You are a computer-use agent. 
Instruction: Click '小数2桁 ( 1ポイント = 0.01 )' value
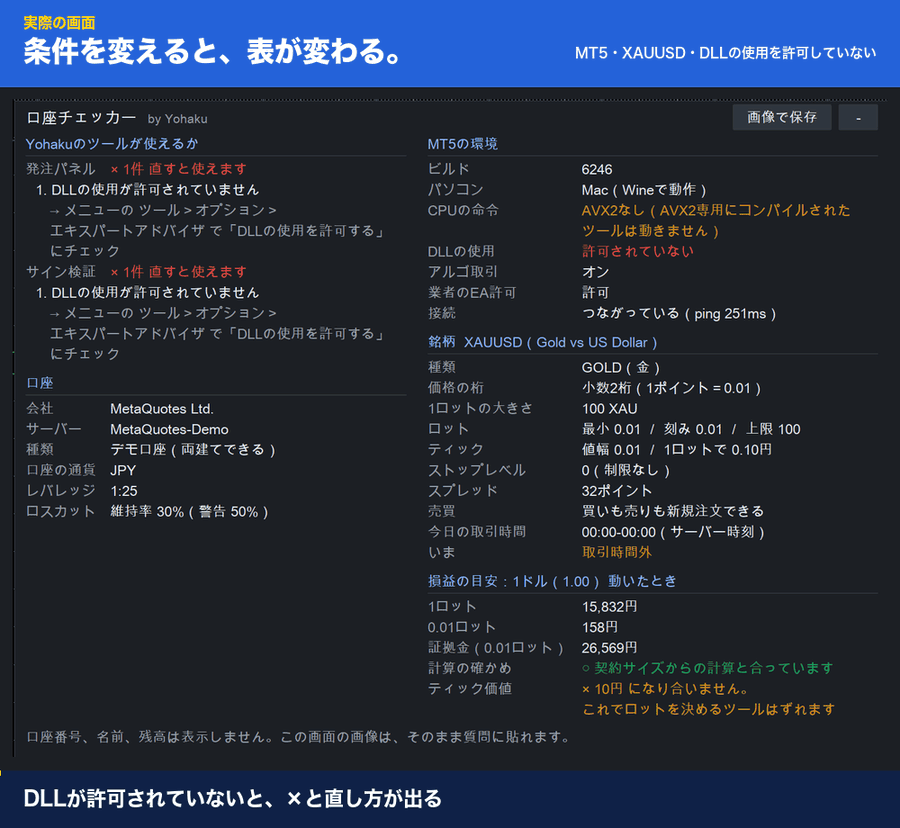click(672, 388)
